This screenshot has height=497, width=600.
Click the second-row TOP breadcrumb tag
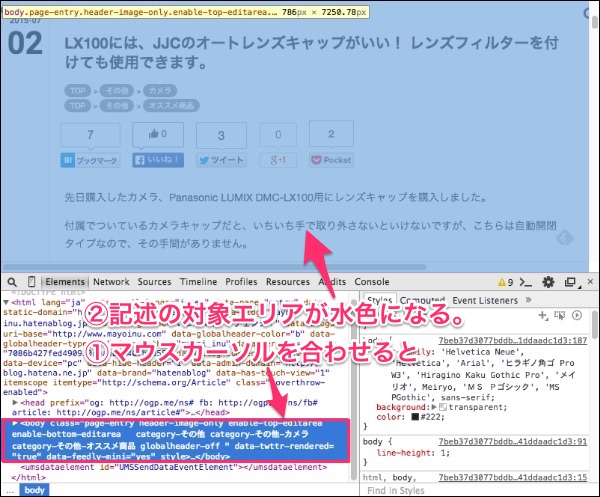click(78, 106)
